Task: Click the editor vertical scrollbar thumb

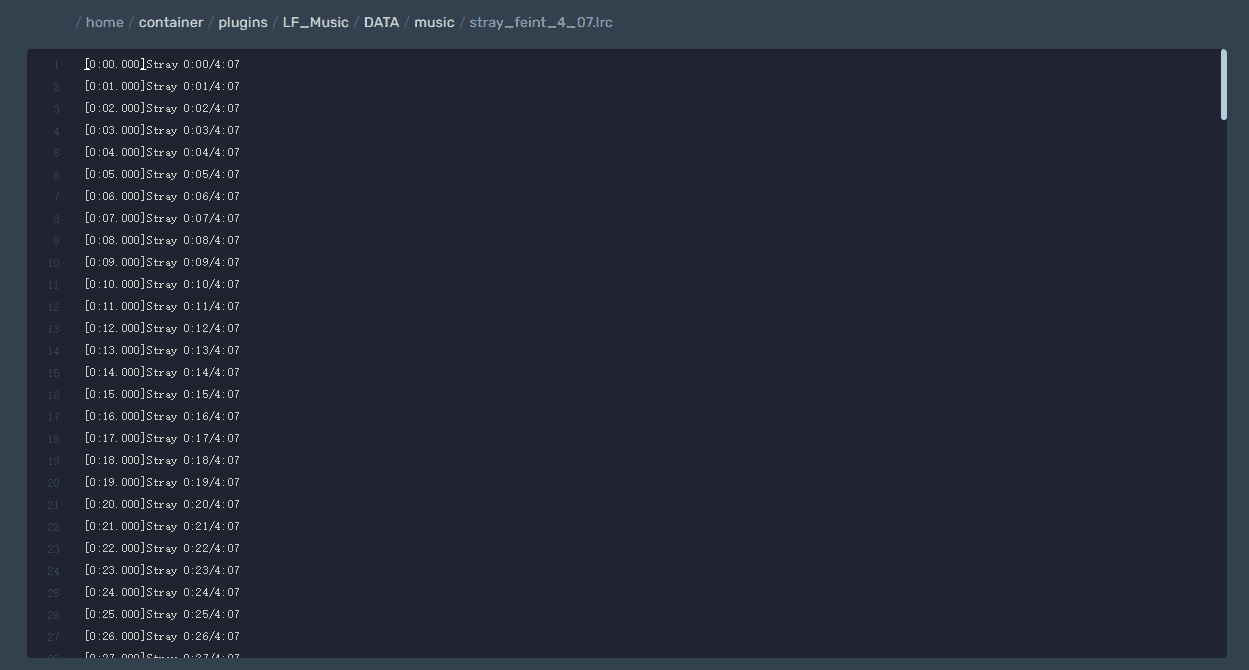Action: [1223, 85]
